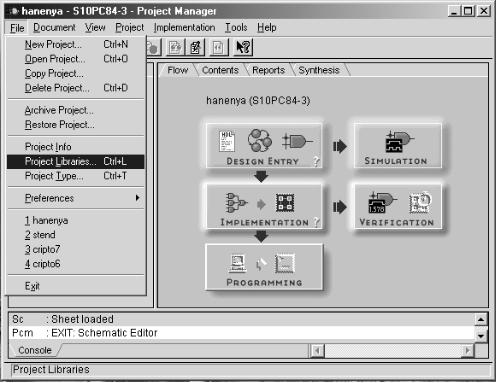The image size is (497, 383).
Task: Switch to the Reports tab
Action: [268, 70]
